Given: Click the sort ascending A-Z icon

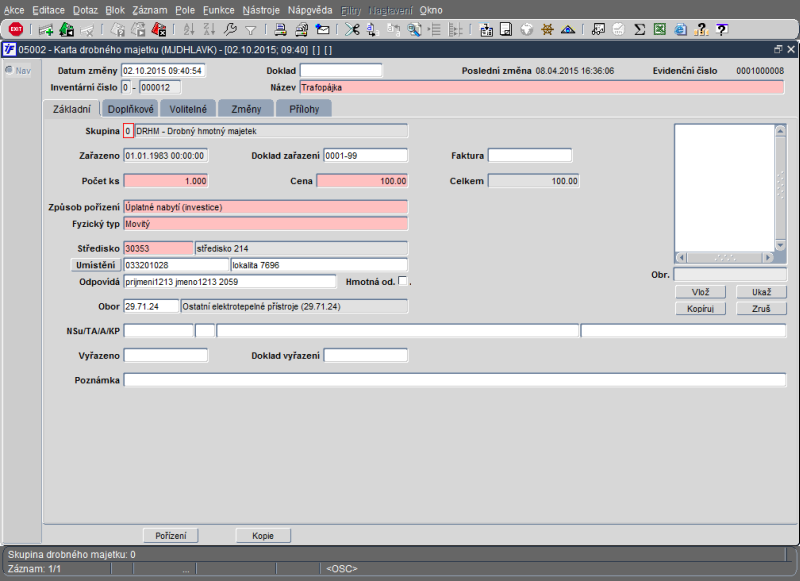Looking at the screenshot, I should click(189, 30).
